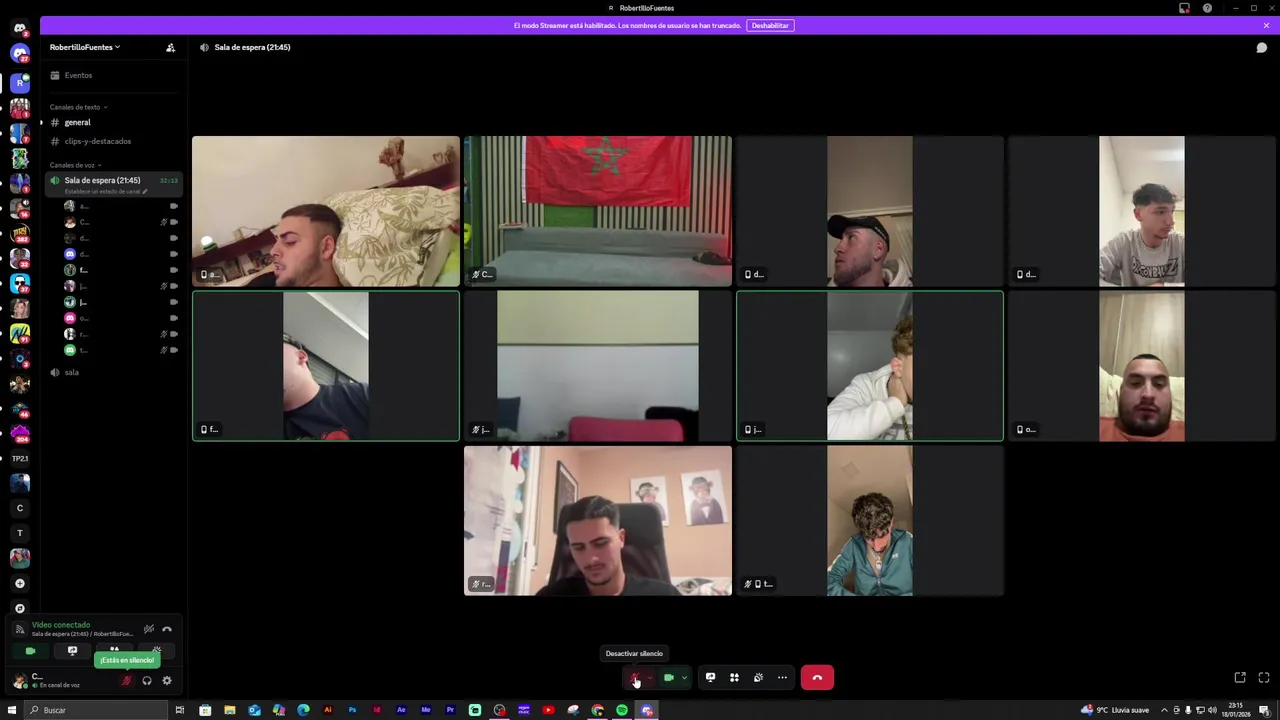The height and width of the screenshot is (720, 1280).
Task: Click share screen button in voice panel
Action: pyautogui.click(x=72, y=651)
